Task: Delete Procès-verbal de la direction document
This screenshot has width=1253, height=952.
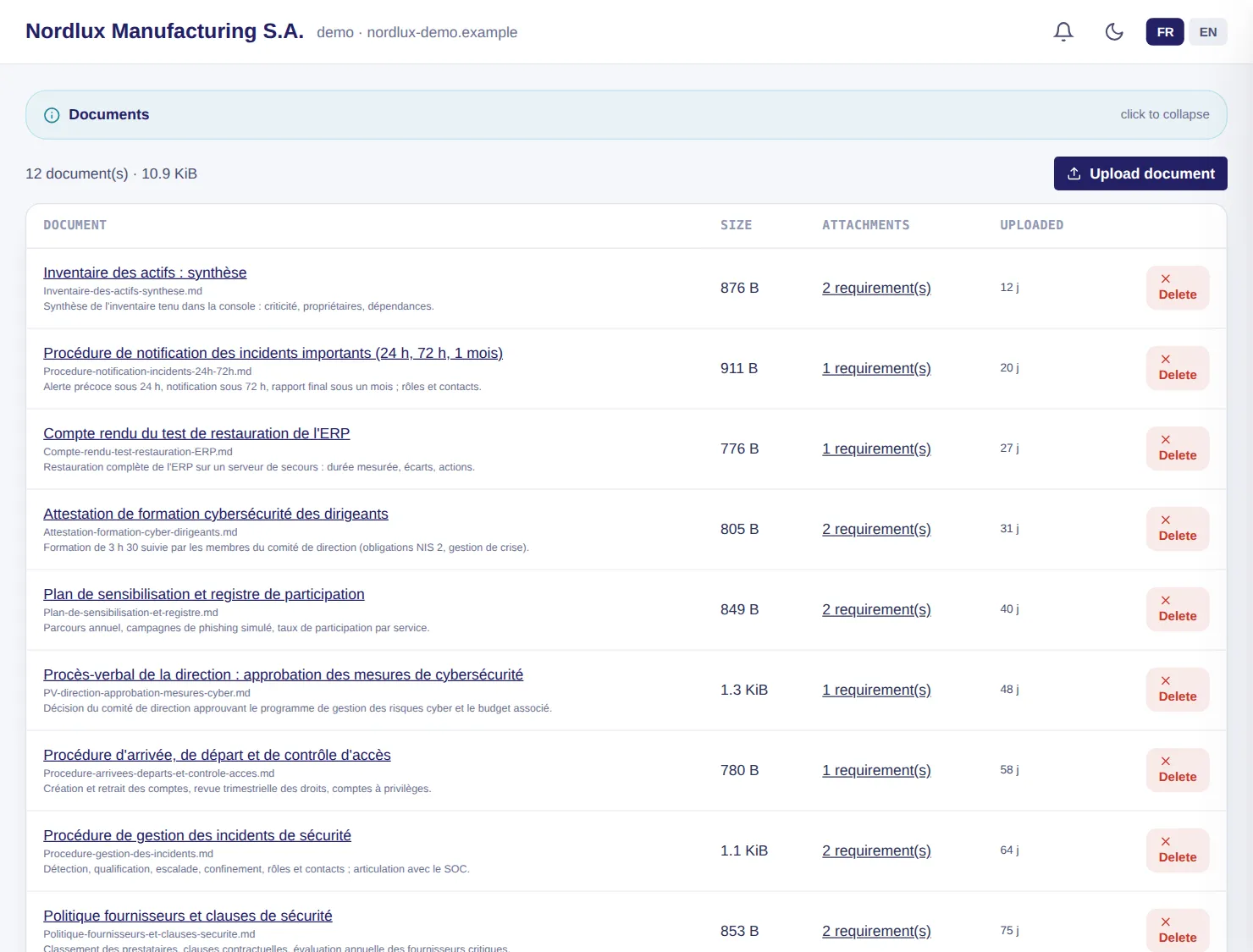Action: pos(1178,690)
